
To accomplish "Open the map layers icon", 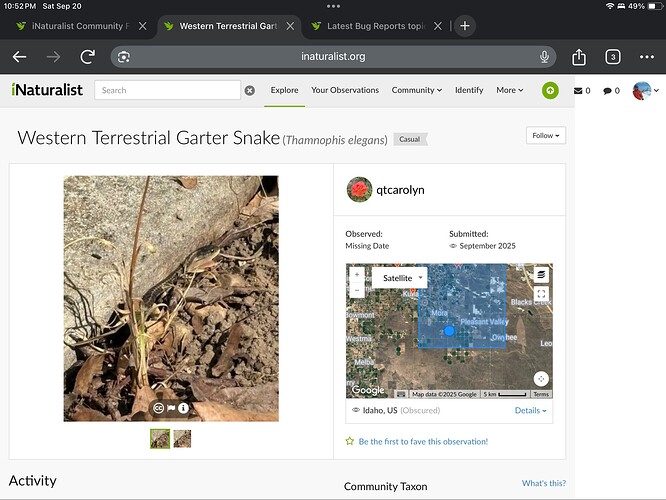I will click(x=541, y=274).
